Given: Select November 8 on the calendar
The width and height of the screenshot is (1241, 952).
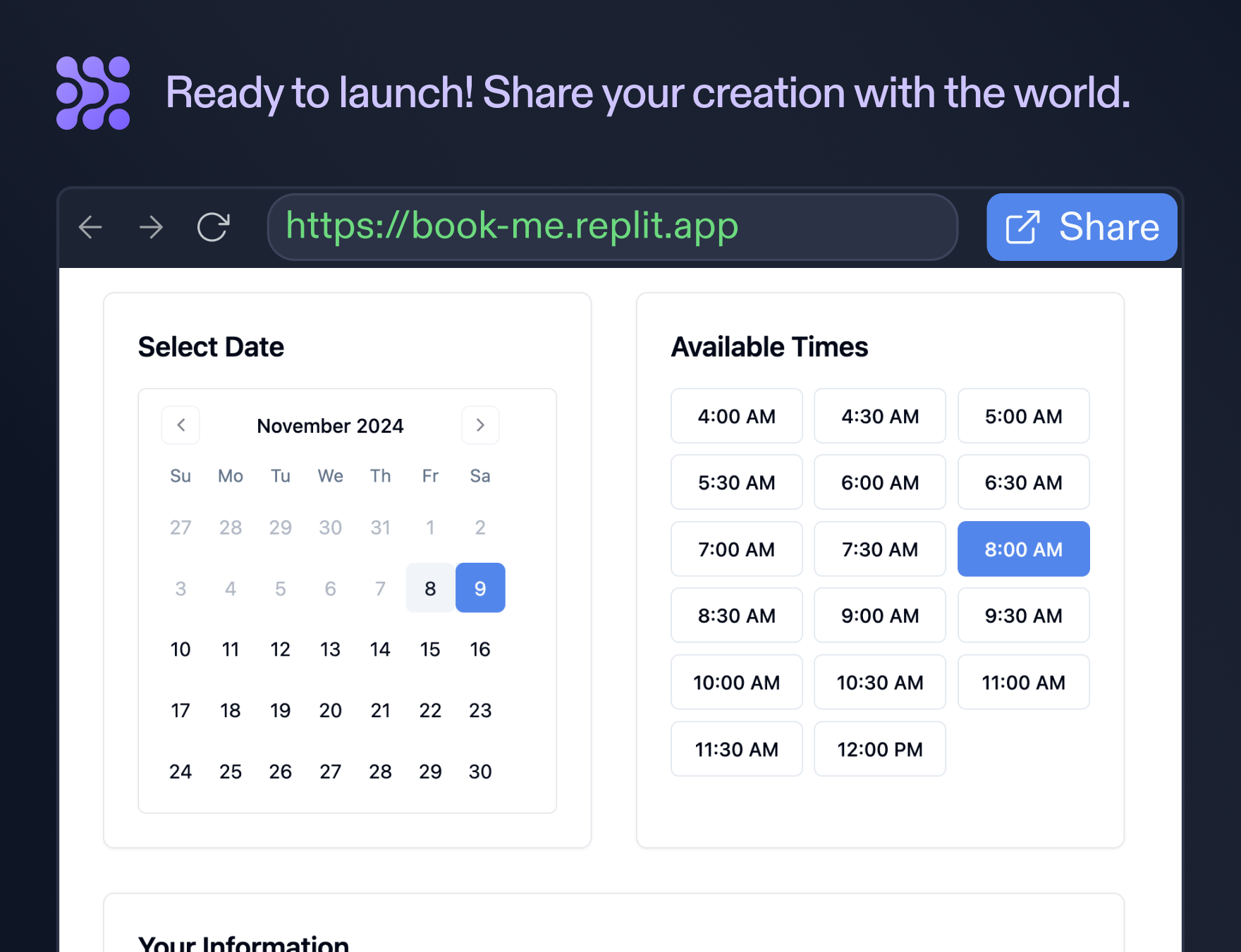Looking at the screenshot, I should (430, 588).
